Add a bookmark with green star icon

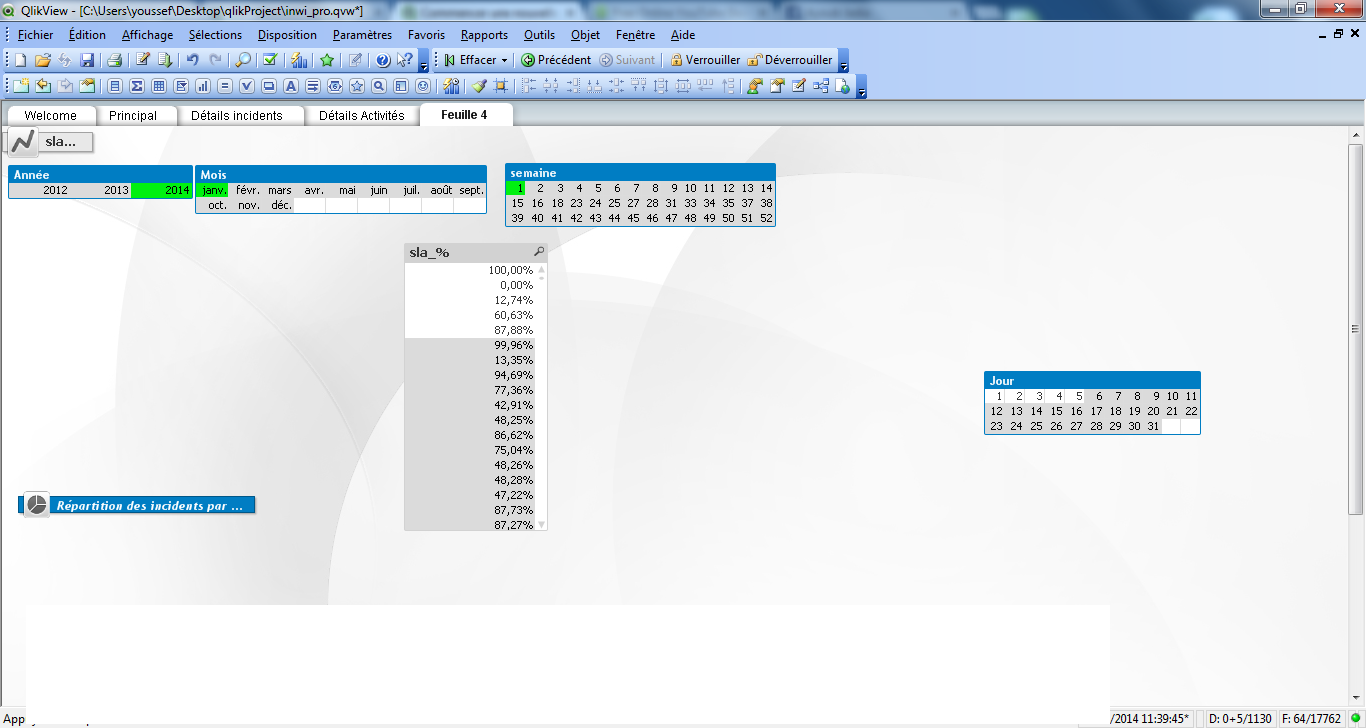[x=327, y=60]
